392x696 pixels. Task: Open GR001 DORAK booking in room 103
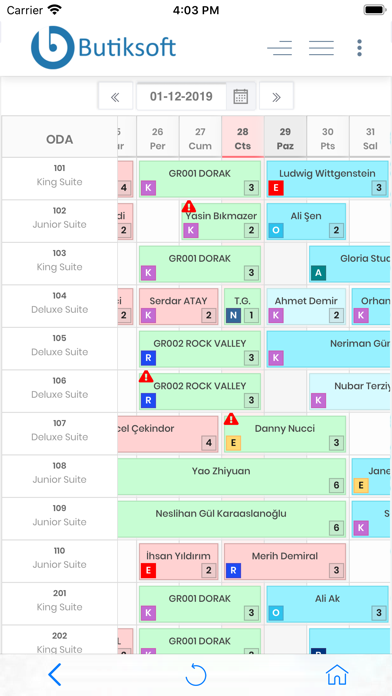coord(200,264)
